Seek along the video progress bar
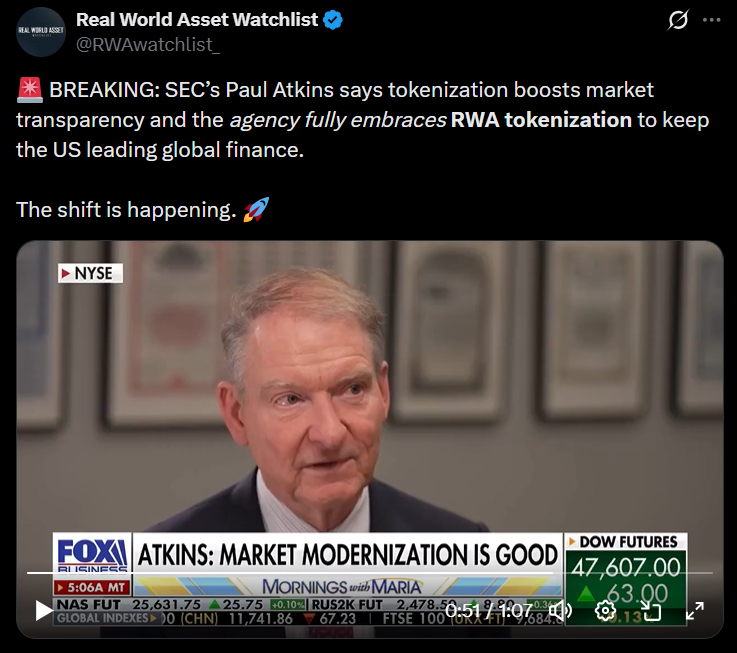Image resolution: width=737 pixels, height=653 pixels. click(x=369, y=573)
